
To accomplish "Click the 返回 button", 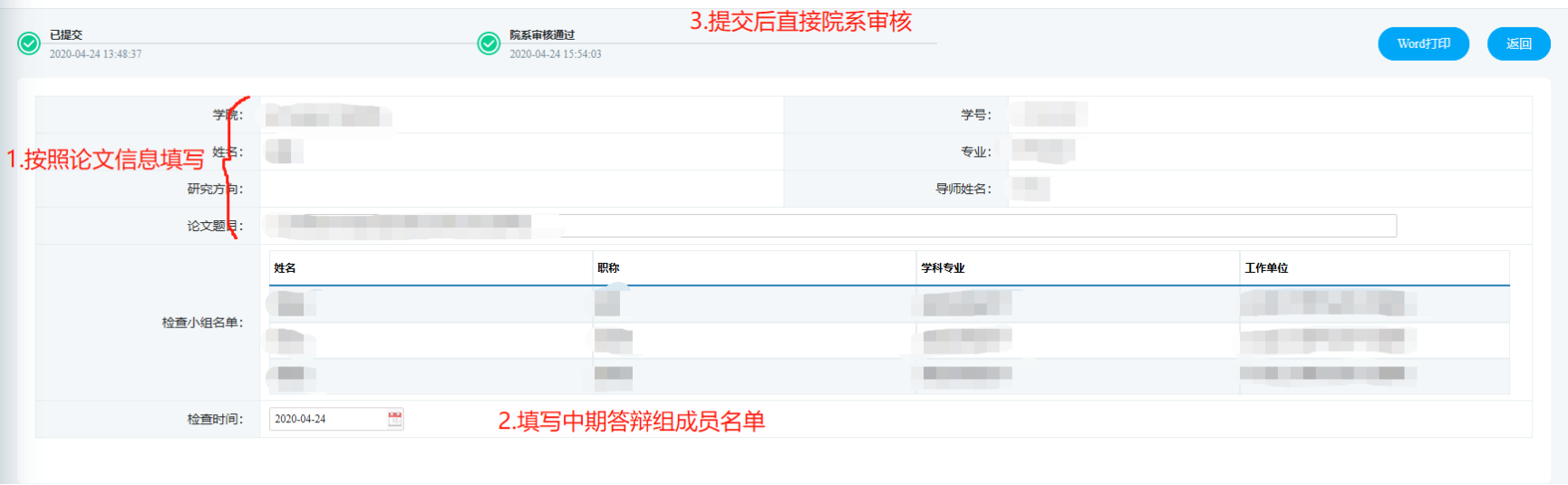I will (x=1518, y=44).
